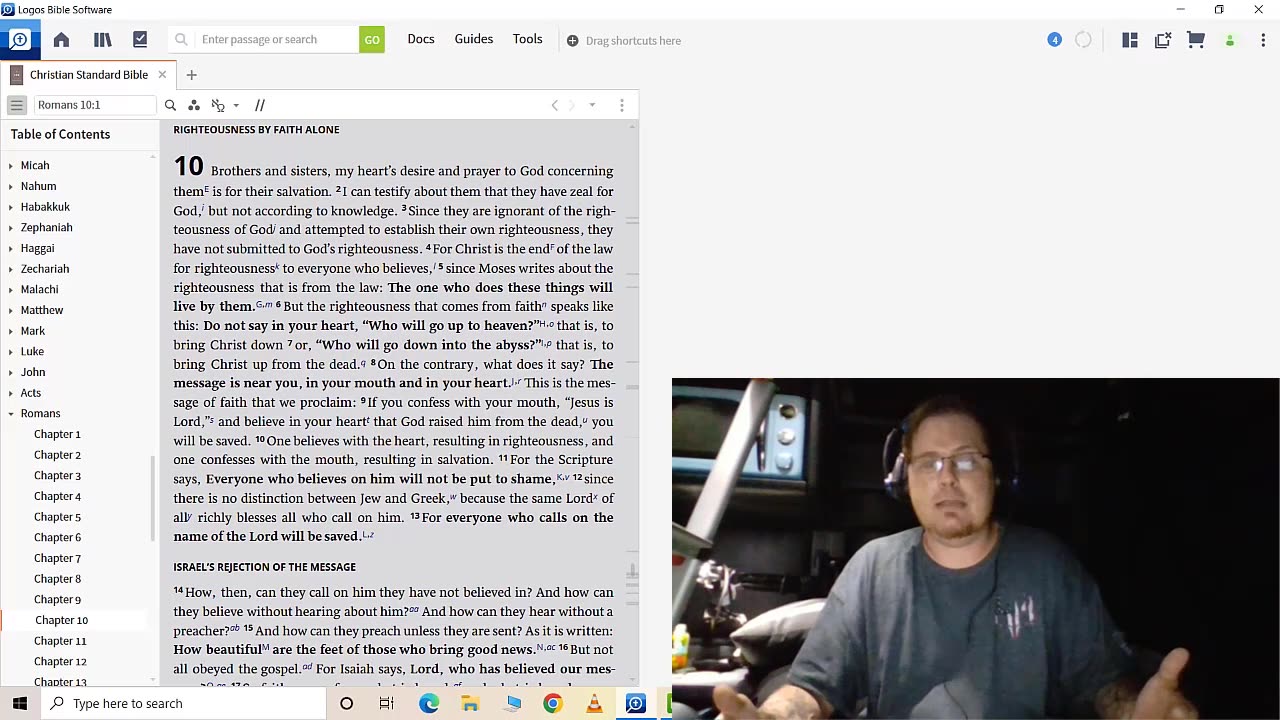Select the Christian Standard Bible tab
This screenshot has height=720, width=1280.
click(x=88, y=75)
